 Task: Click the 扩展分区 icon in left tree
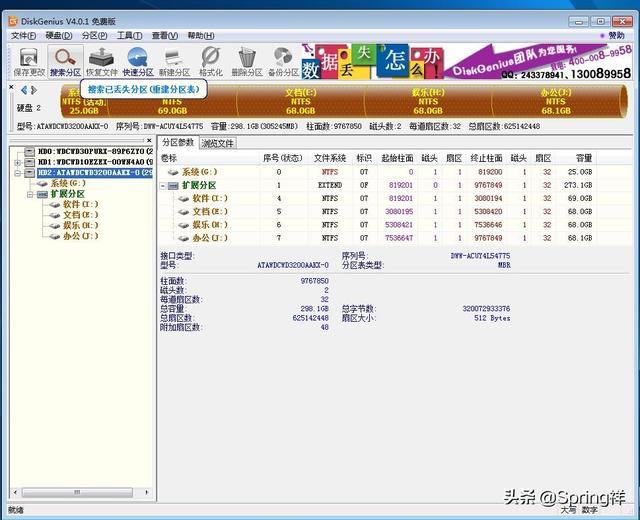[x=42, y=194]
